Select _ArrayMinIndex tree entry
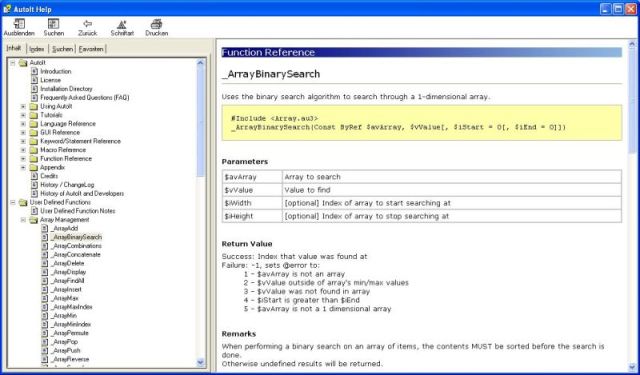This screenshot has height=375, width=640. (x=71, y=324)
